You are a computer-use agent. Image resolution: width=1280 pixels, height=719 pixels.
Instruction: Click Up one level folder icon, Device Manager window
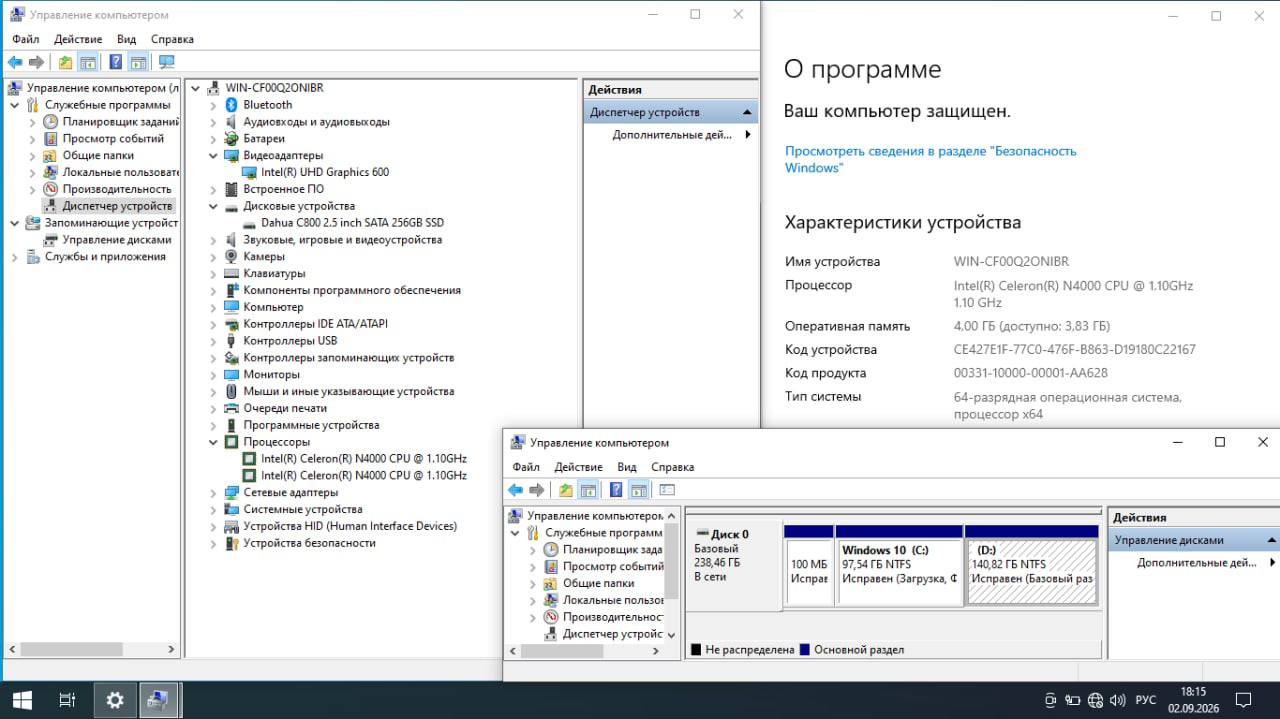point(65,62)
